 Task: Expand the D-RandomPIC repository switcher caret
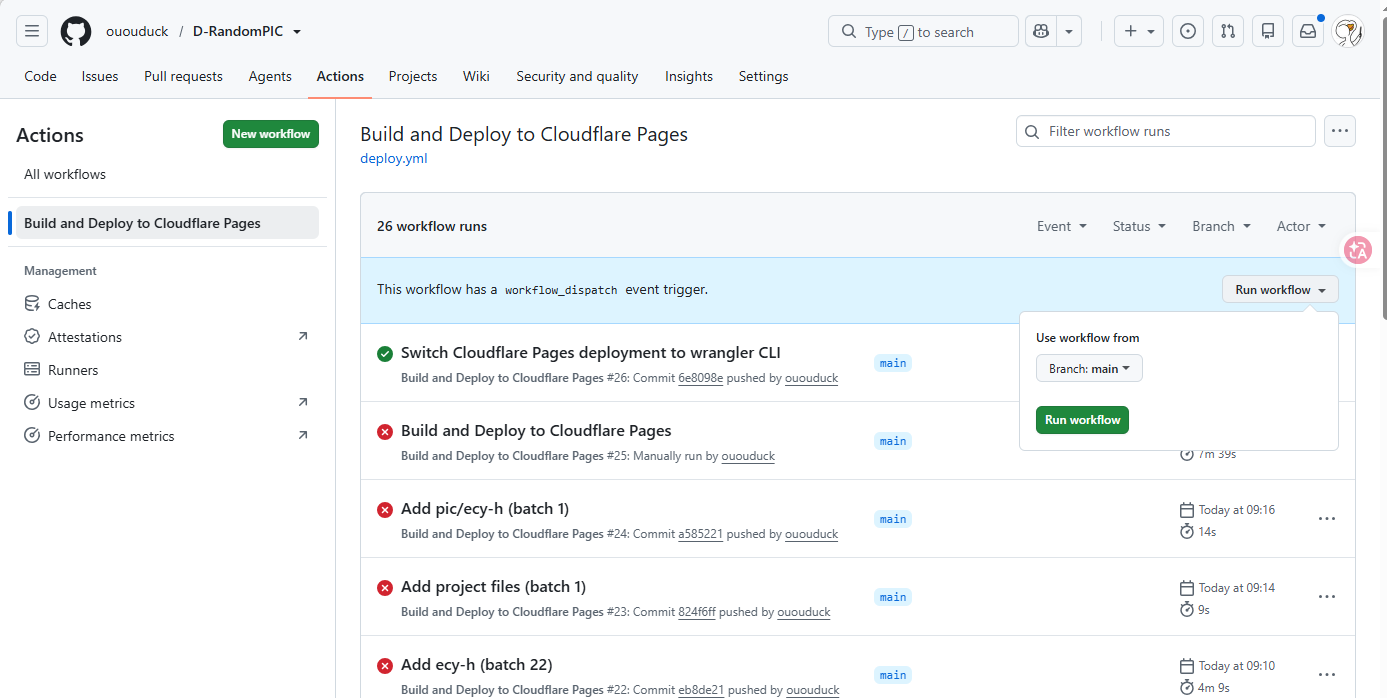297,32
